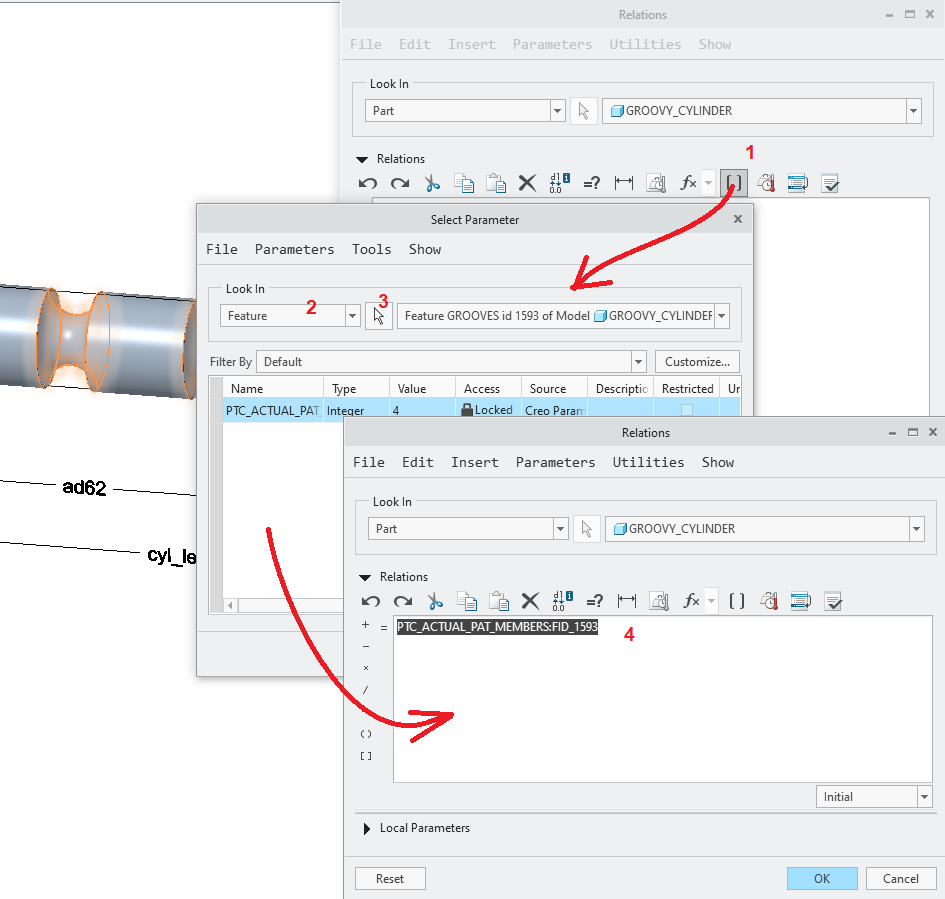Click the square brackets operator button beside editor

366,756
